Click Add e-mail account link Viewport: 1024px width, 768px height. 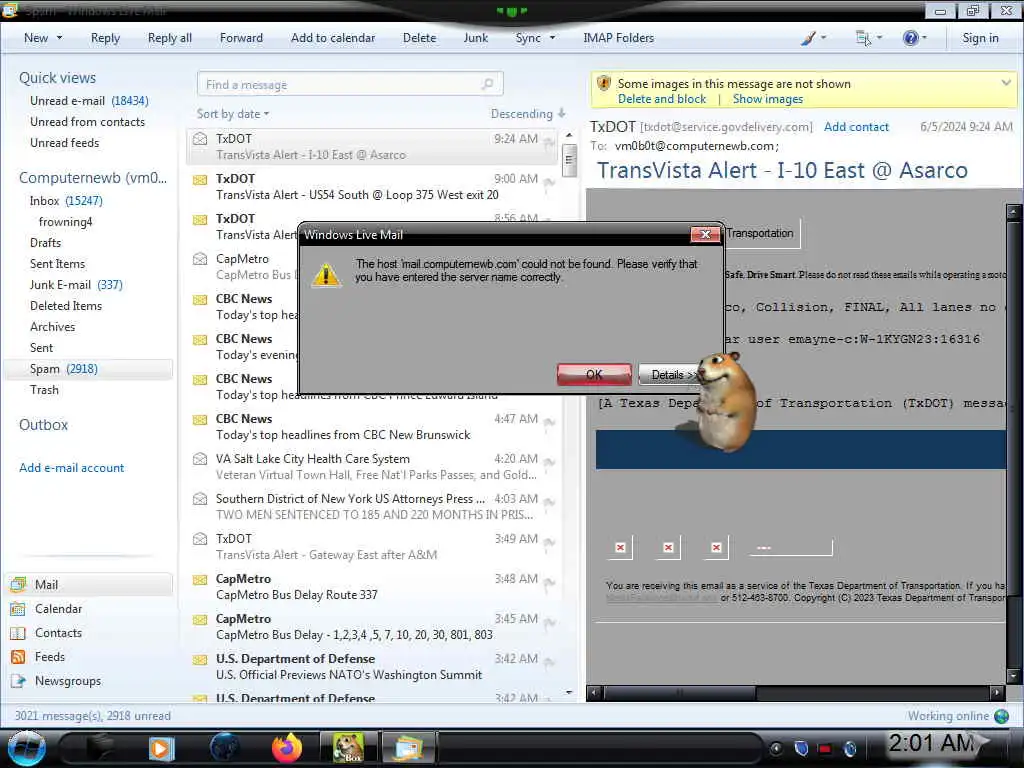(x=71, y=468)
